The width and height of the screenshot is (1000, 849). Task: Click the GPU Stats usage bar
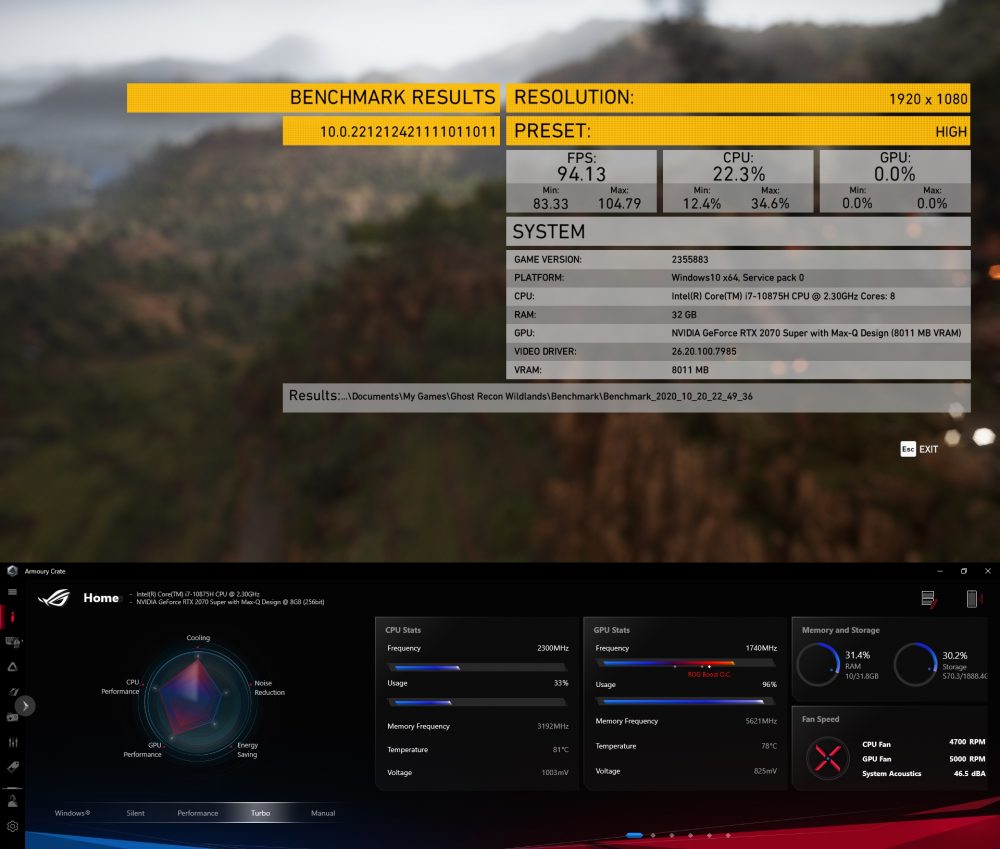click(686, 701)
